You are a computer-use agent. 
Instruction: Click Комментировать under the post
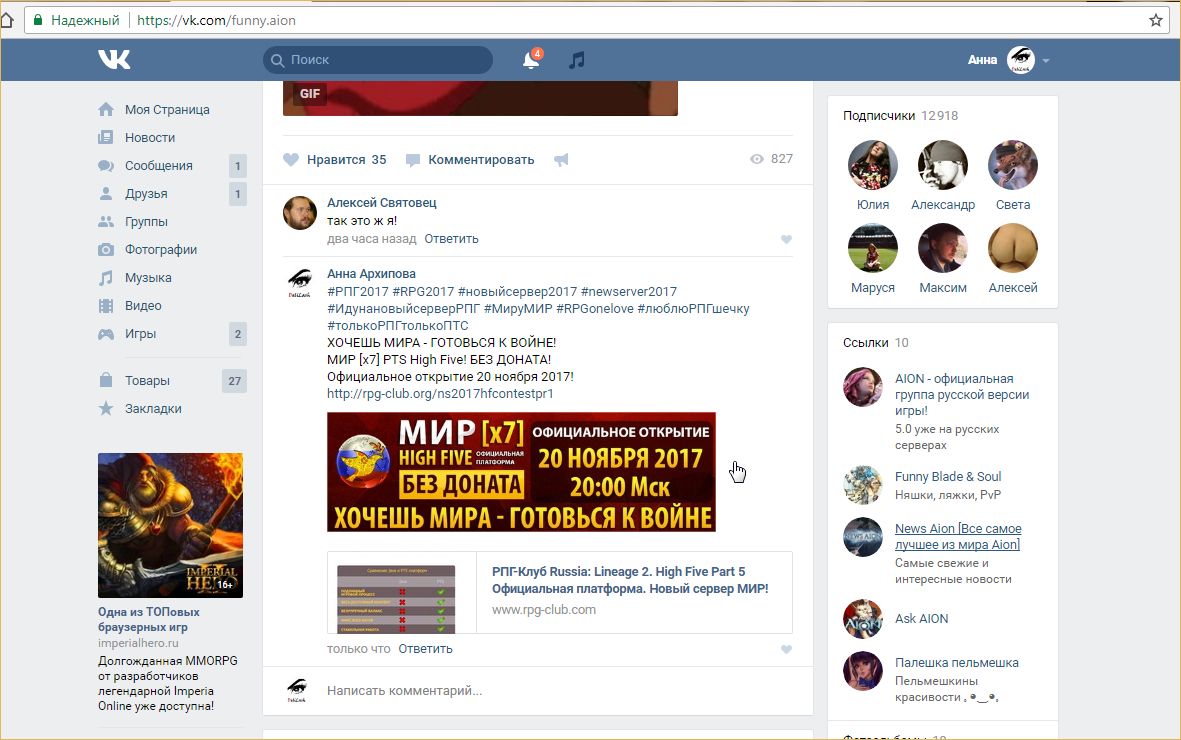pos(481,160)
